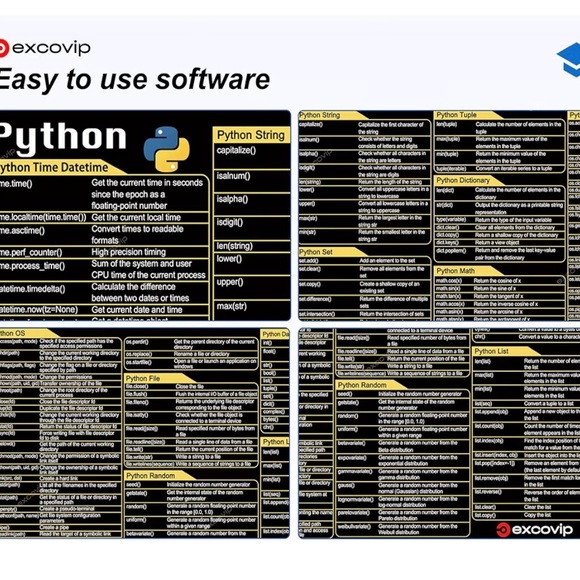Click 'Convert times to readable formats' text
The height and width of the screenshot is (580, 580).
tap(137, 235)
